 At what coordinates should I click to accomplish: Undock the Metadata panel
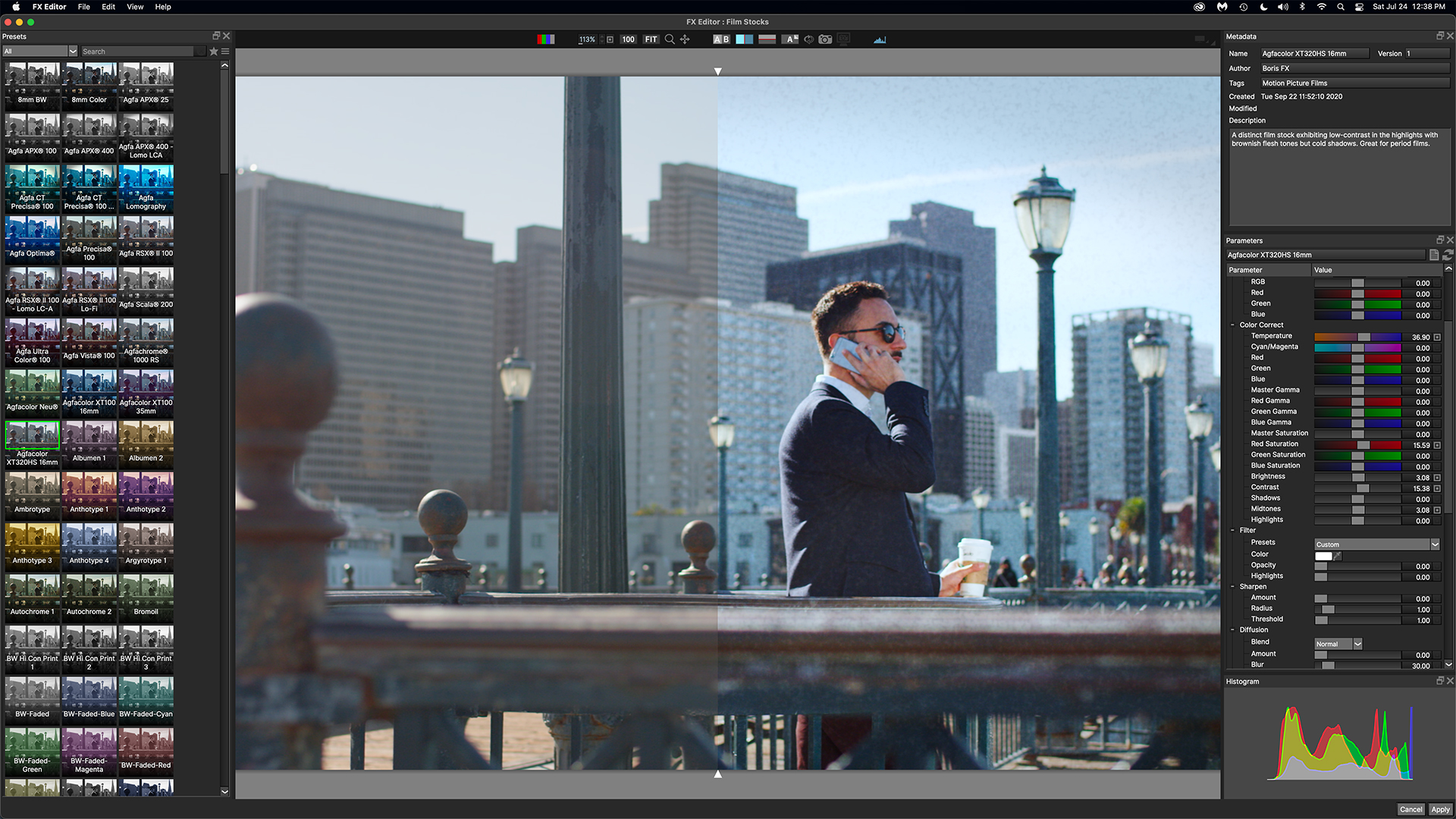pyautogui.click(x=1440, y=36)
